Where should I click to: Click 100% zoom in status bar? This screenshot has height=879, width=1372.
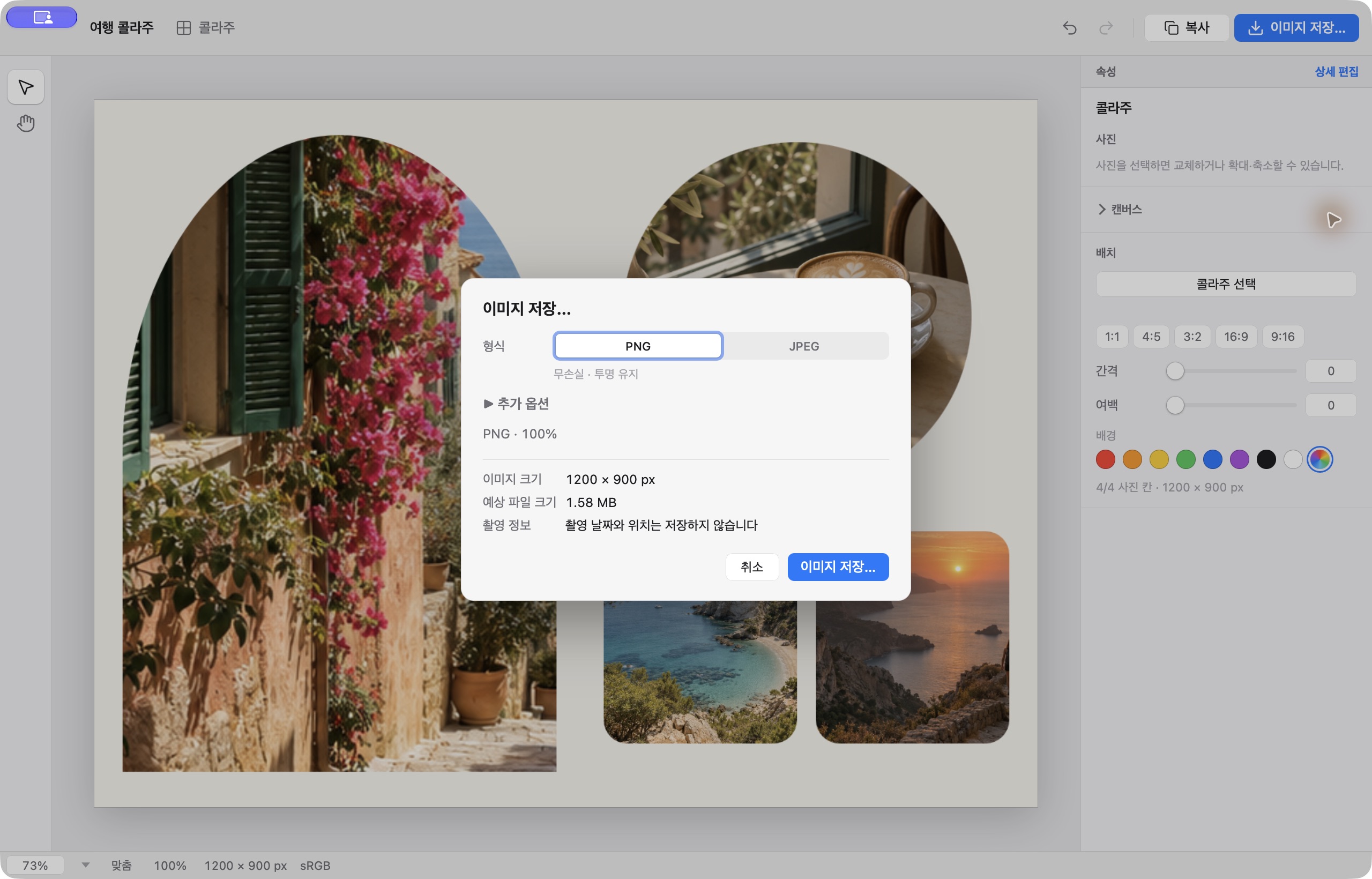tap(170, 865)
